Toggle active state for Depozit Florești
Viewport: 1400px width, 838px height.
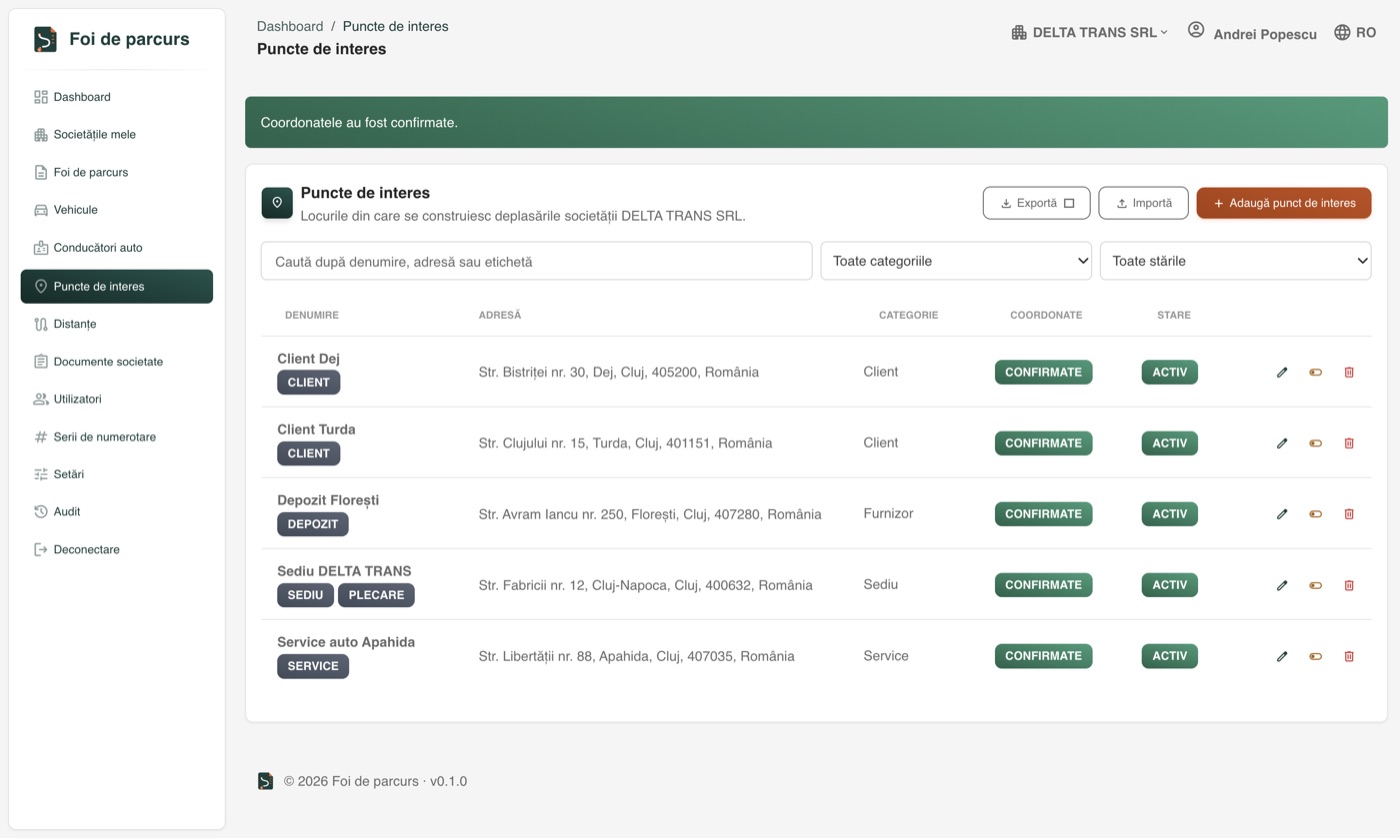(x=1316, y=514)
